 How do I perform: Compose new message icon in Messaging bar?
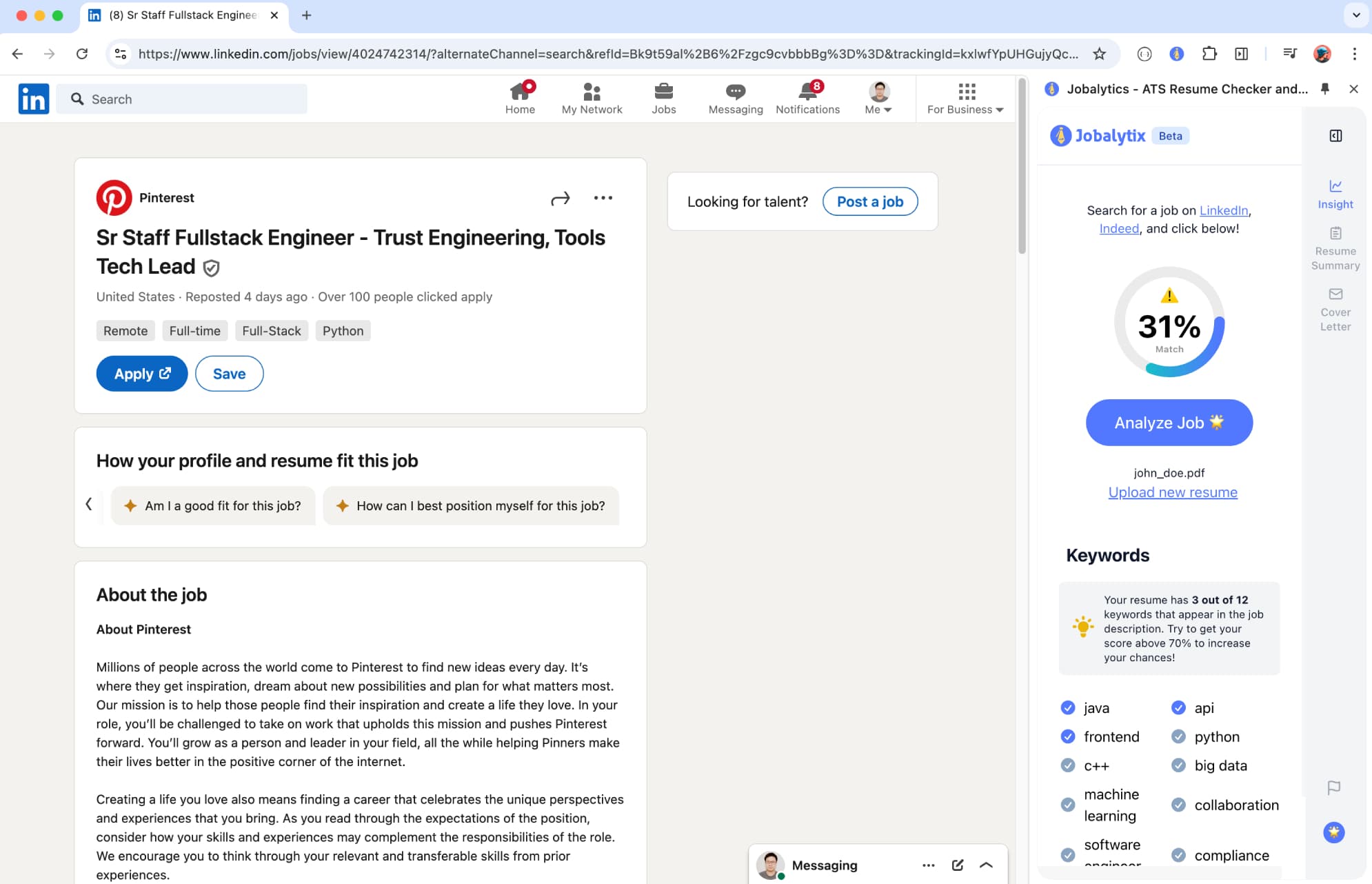coord(958,865)
